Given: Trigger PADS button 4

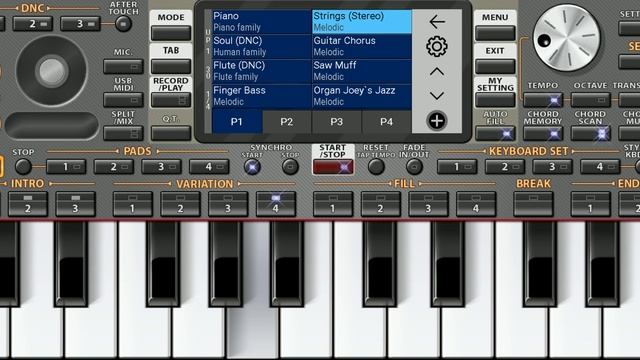Looking at the screenshot, I should pyautogui.click(x=209, y=167).
